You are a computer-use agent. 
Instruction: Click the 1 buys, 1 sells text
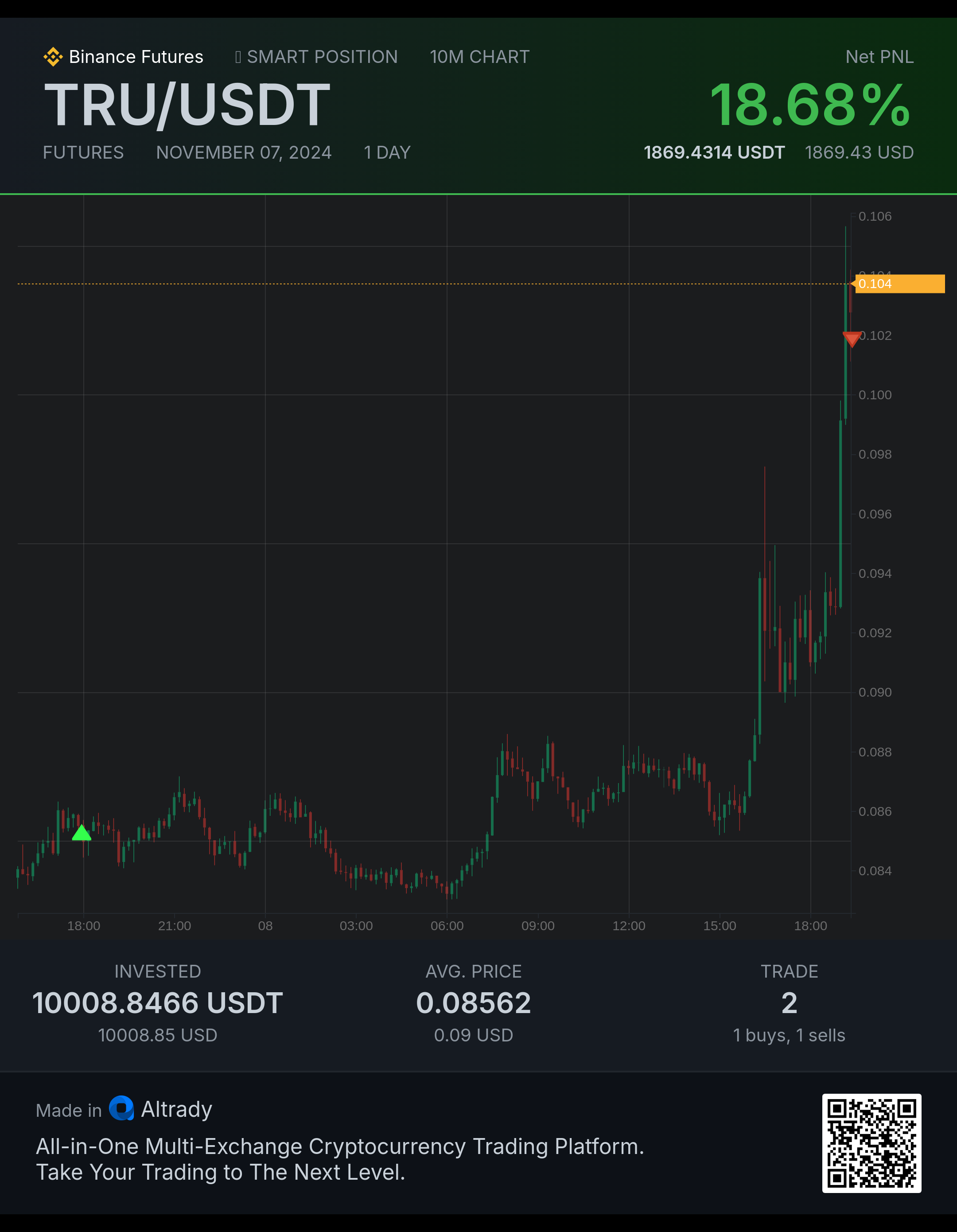790,1035
